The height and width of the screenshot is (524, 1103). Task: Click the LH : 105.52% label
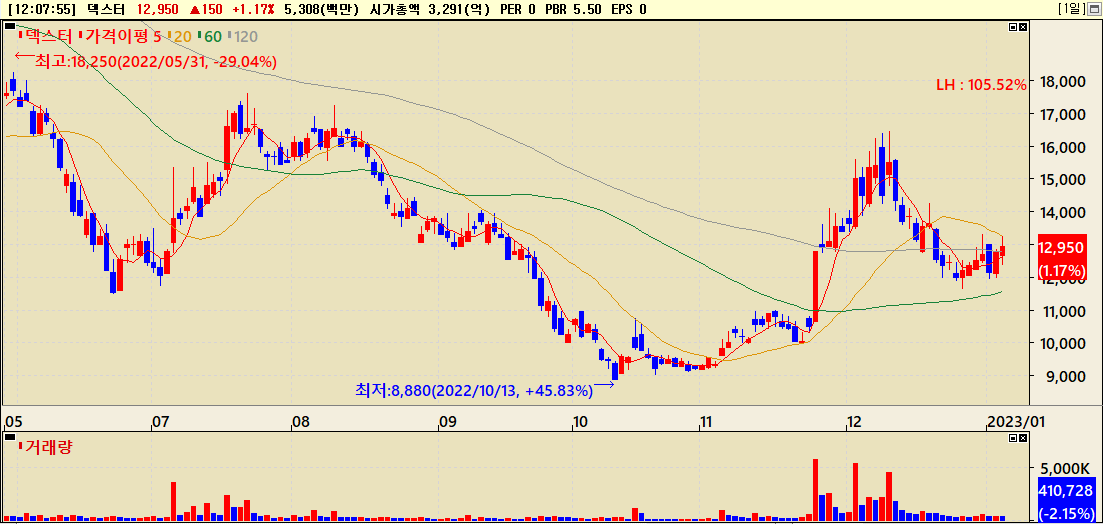point(981,85)
